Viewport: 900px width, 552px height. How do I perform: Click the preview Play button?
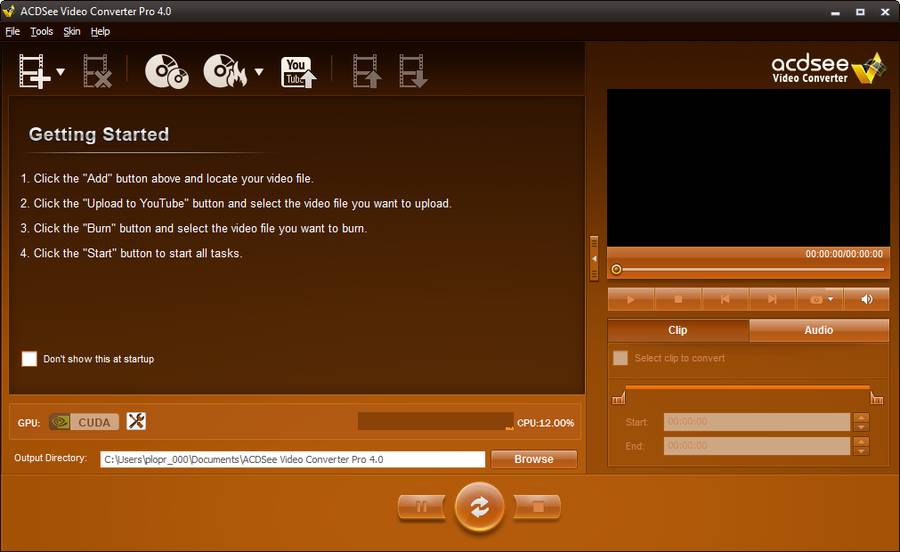click(x=631, y=300)
